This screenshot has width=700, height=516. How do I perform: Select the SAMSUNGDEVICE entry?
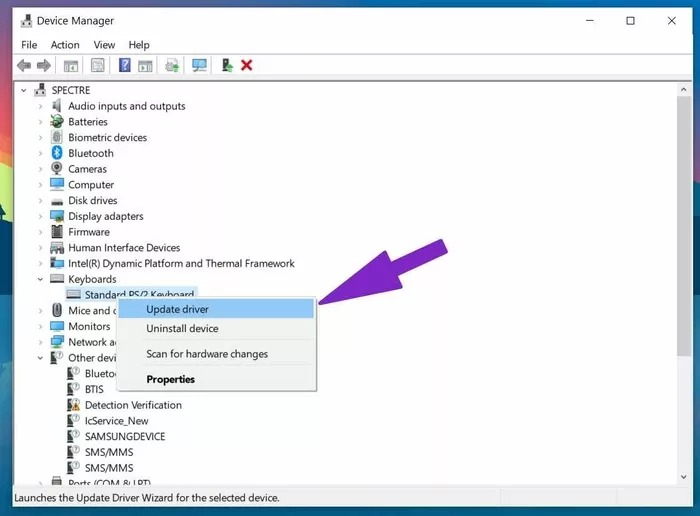click(x=124, y=436)
